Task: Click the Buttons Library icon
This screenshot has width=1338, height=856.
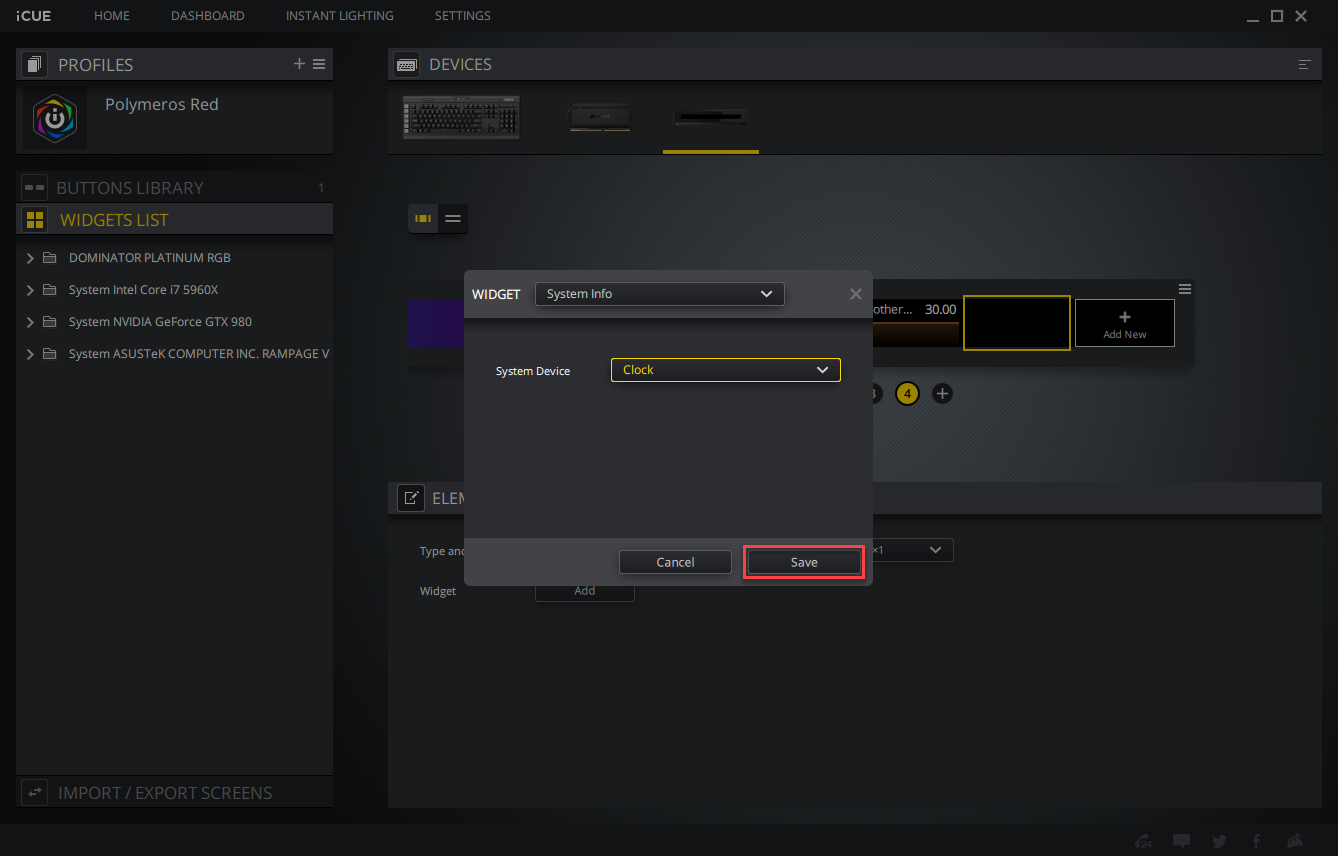Action: tap(35, 188)
